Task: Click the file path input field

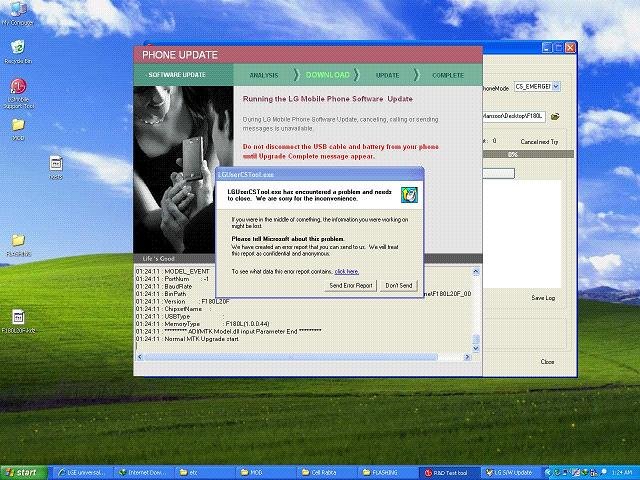Action: click(x=514, y=116)
